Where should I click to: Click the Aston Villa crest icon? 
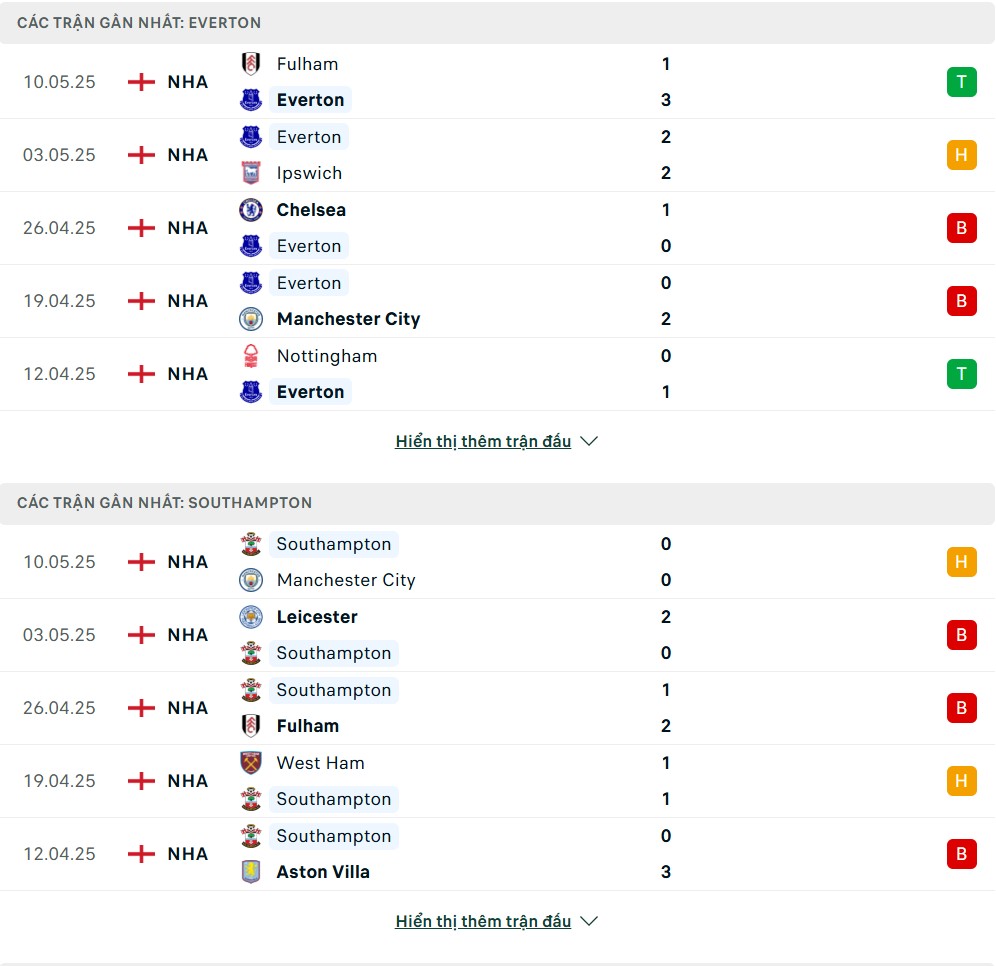[251, 872]
